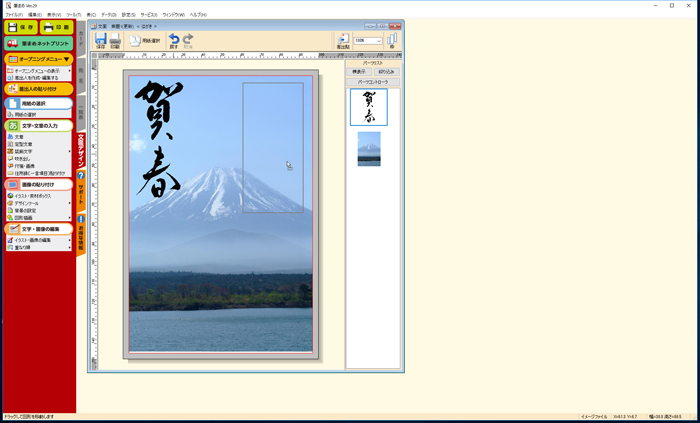
Task: Click the 保存 floppy disk icon in document toolbar
Action: pos(101,40)
